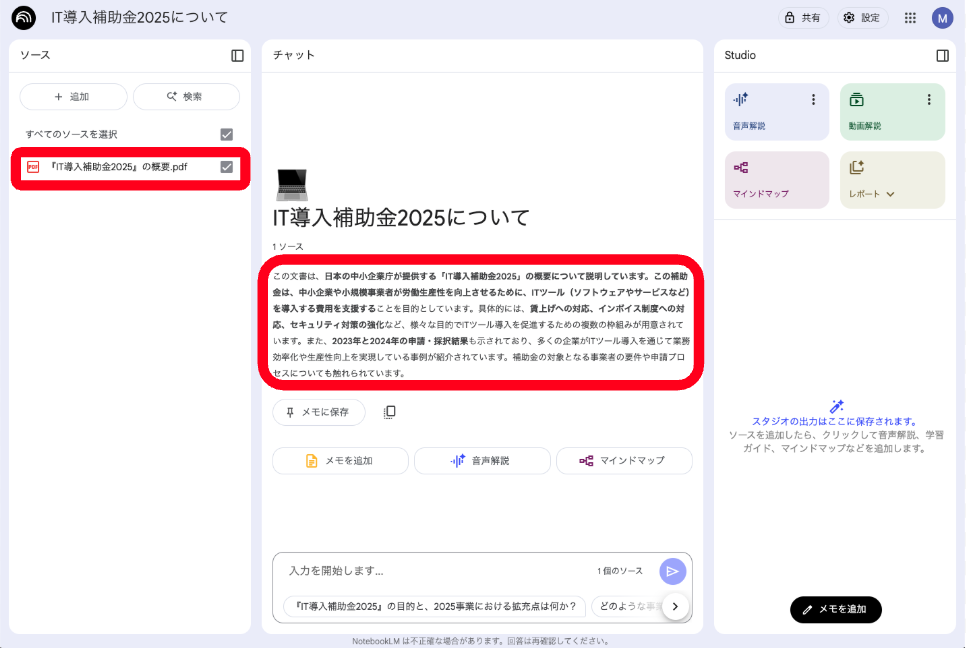Collapse the Studio panel with its panel icon
The width and height of the screenshot is (966, 648).
tap(942, 55)
